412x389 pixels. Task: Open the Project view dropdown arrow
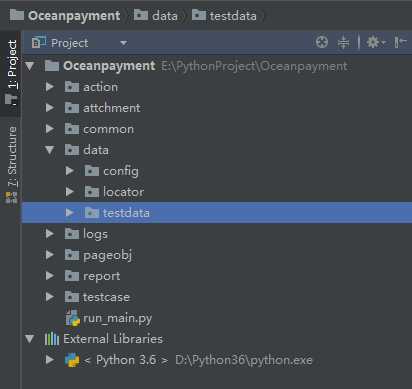point(124,43)
